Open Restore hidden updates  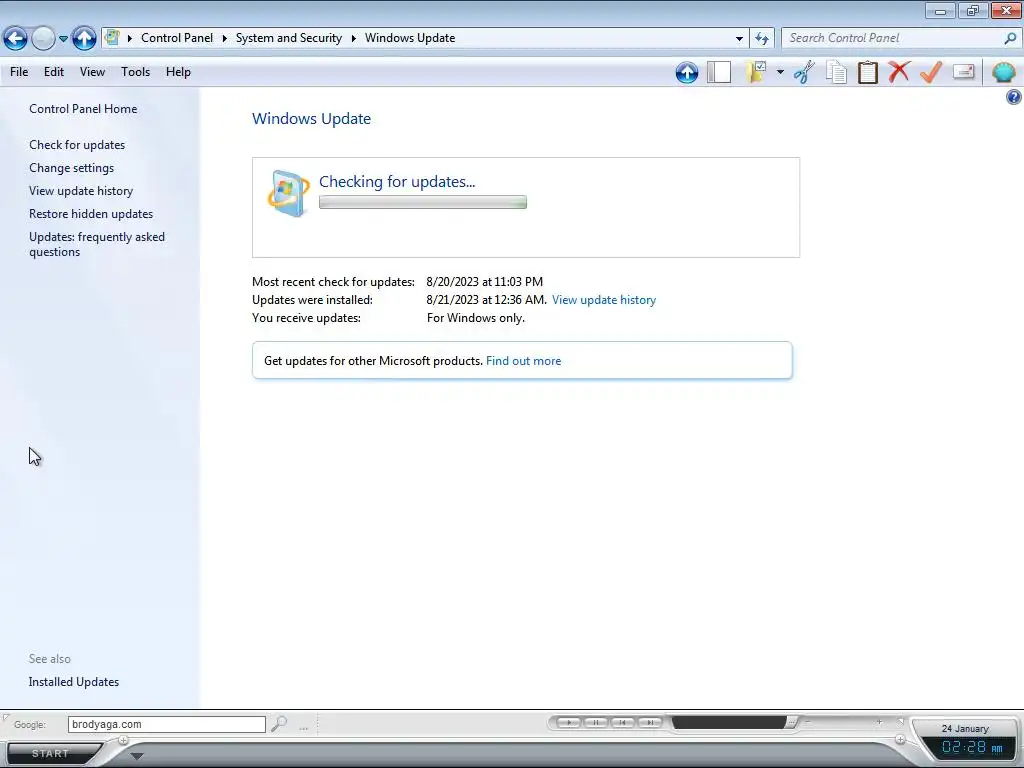(x=91, y=214)
